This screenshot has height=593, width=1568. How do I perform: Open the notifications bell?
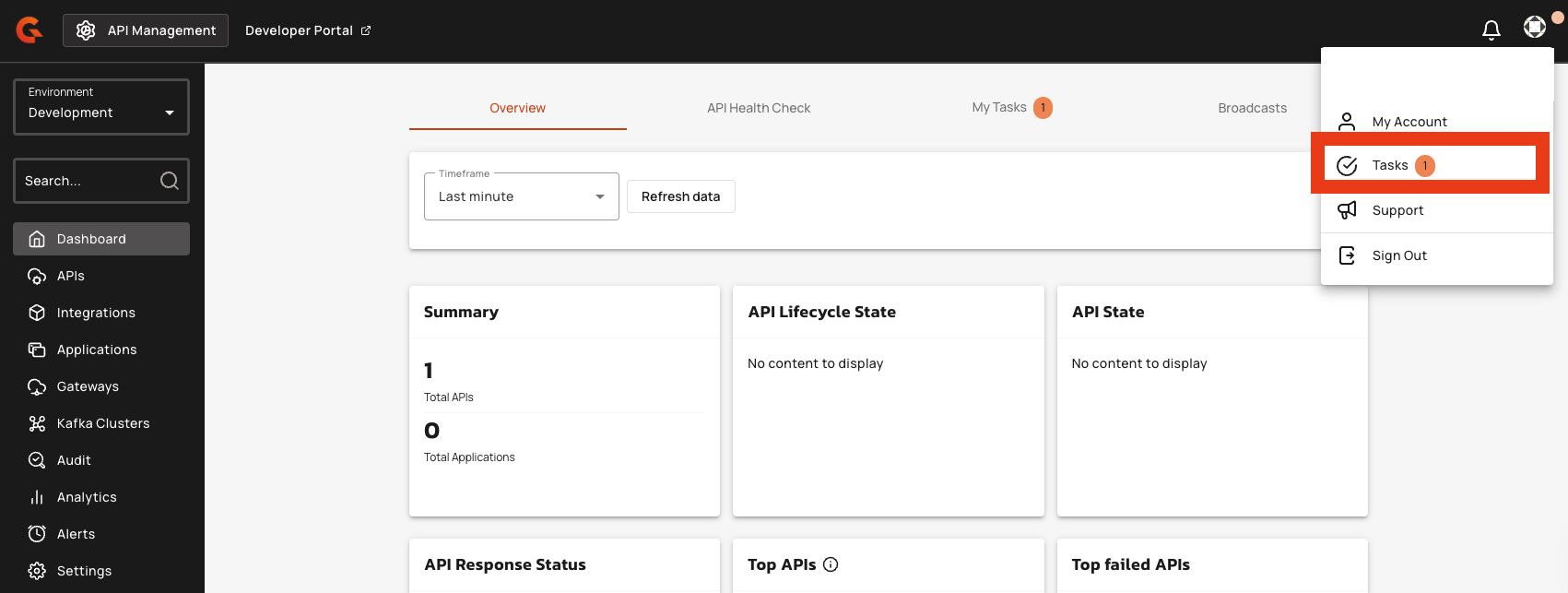point(1491,30)
